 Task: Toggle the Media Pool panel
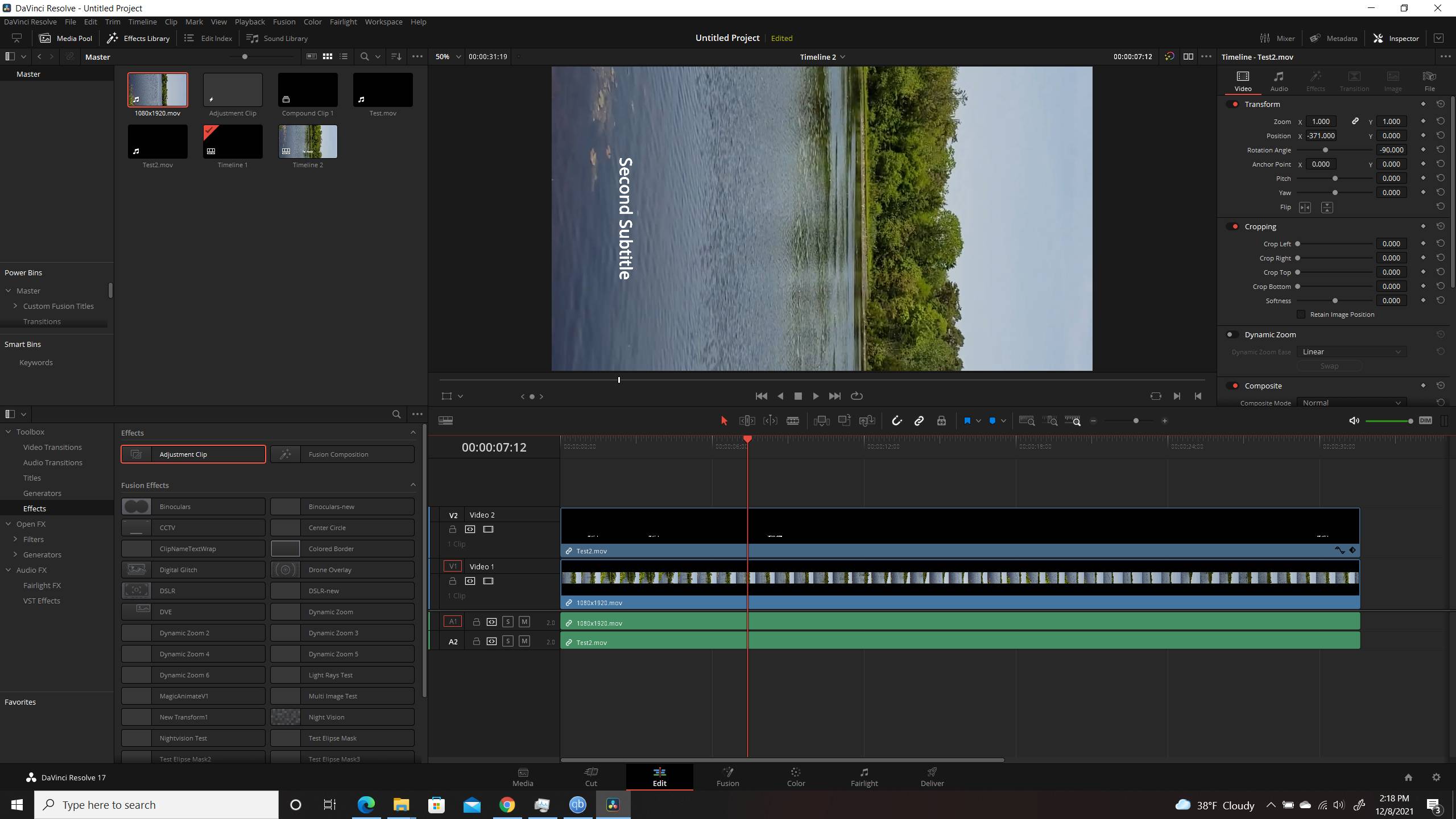(65, 38)
